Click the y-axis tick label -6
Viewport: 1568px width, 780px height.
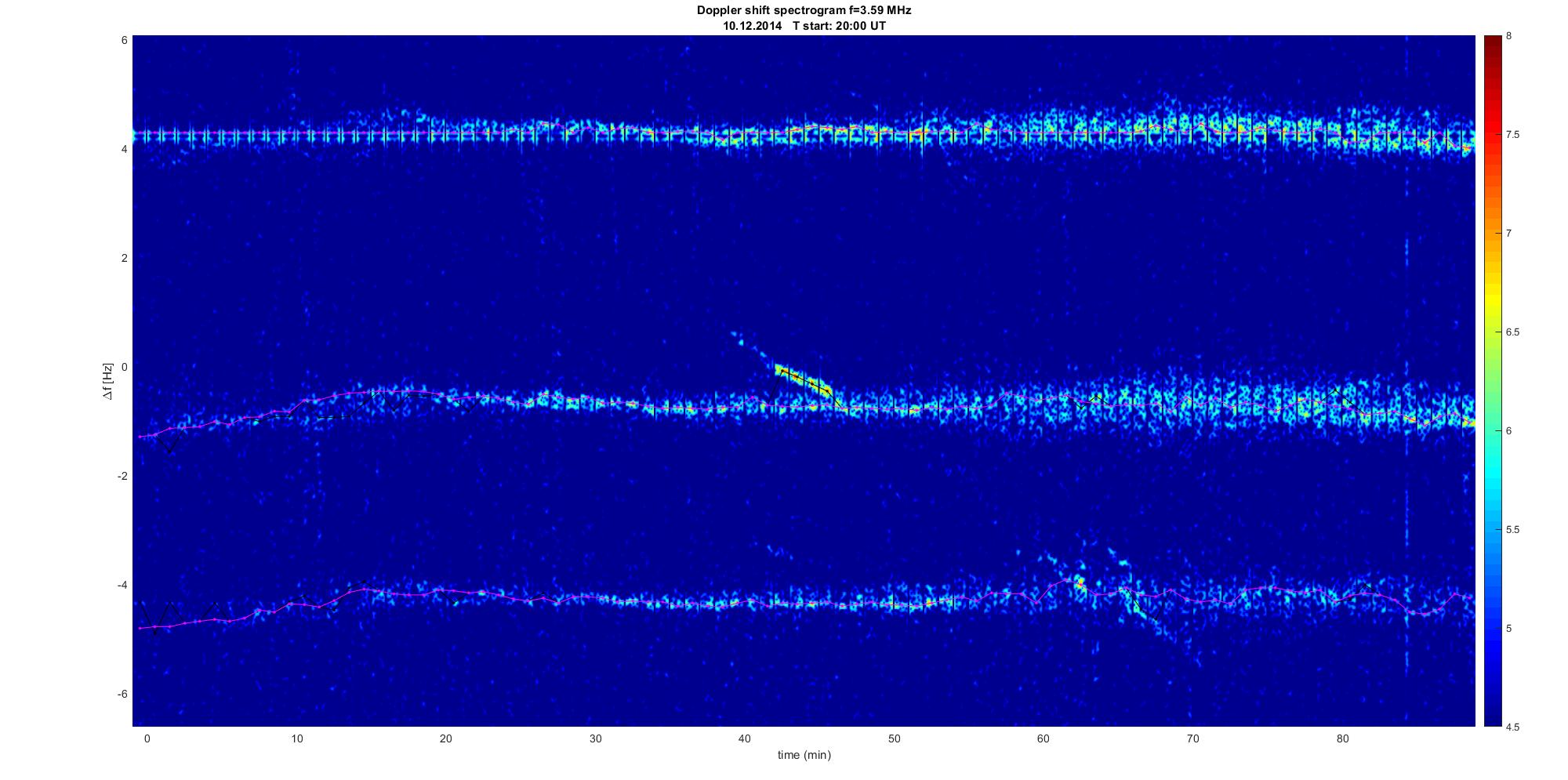coord(122,695)
